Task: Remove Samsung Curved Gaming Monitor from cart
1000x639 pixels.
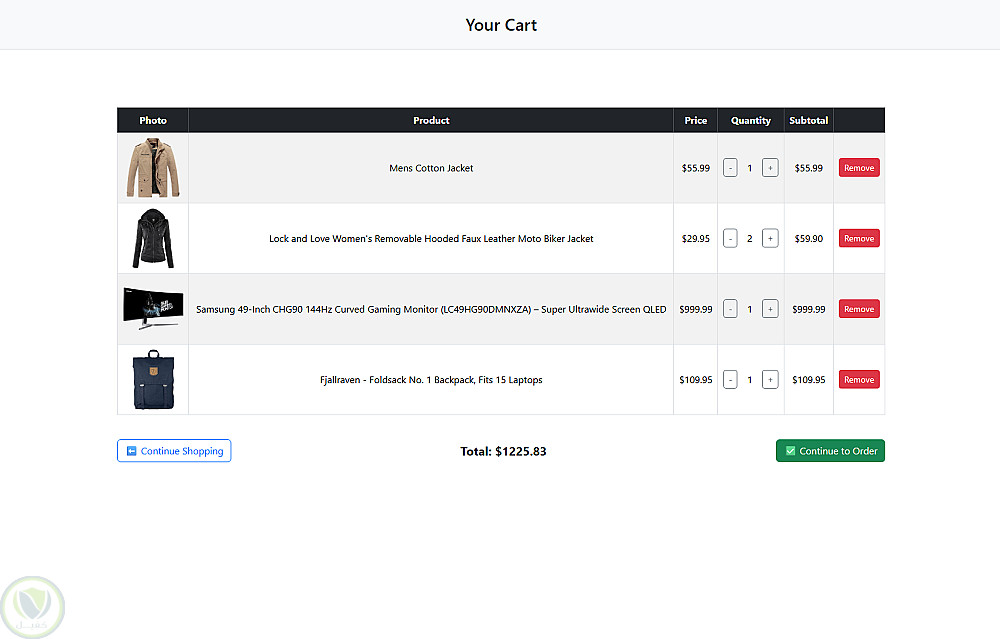Action: coord(859,309)
